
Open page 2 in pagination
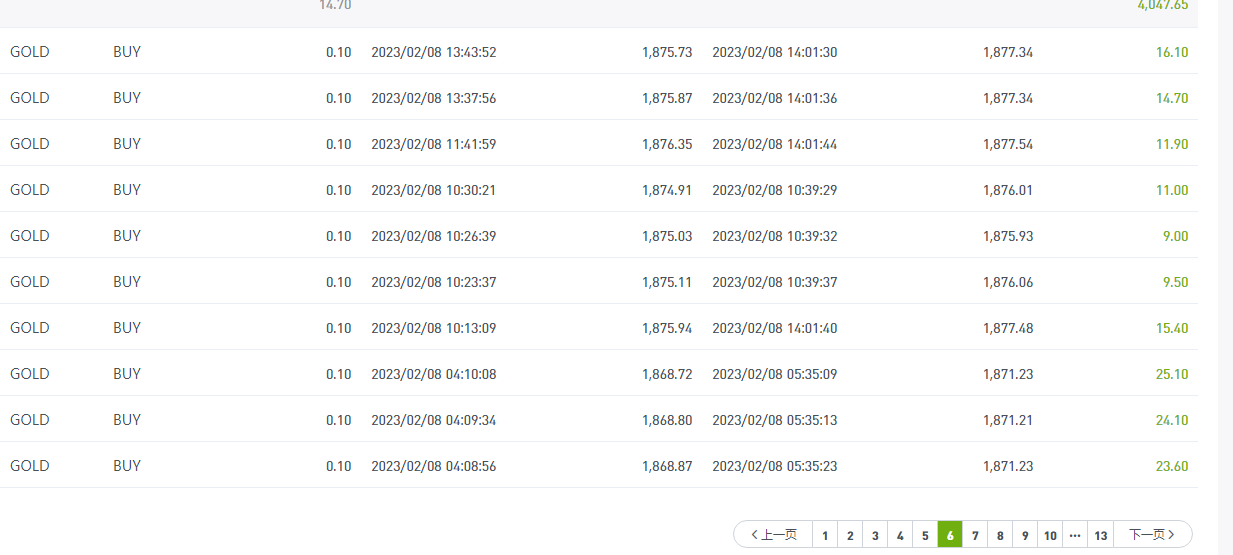tap(850, 535)
